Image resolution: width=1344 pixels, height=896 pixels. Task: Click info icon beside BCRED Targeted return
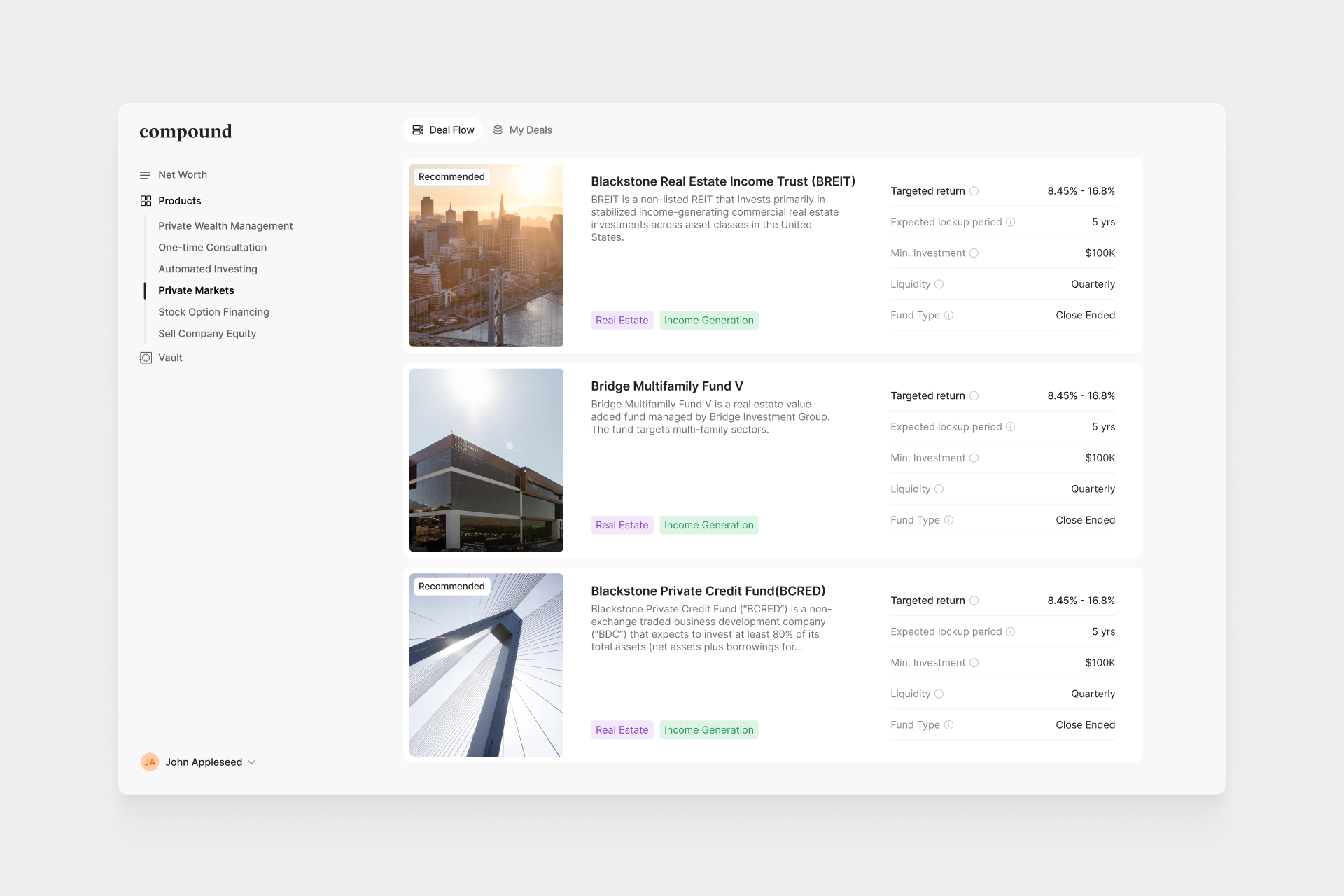[974, 601]
